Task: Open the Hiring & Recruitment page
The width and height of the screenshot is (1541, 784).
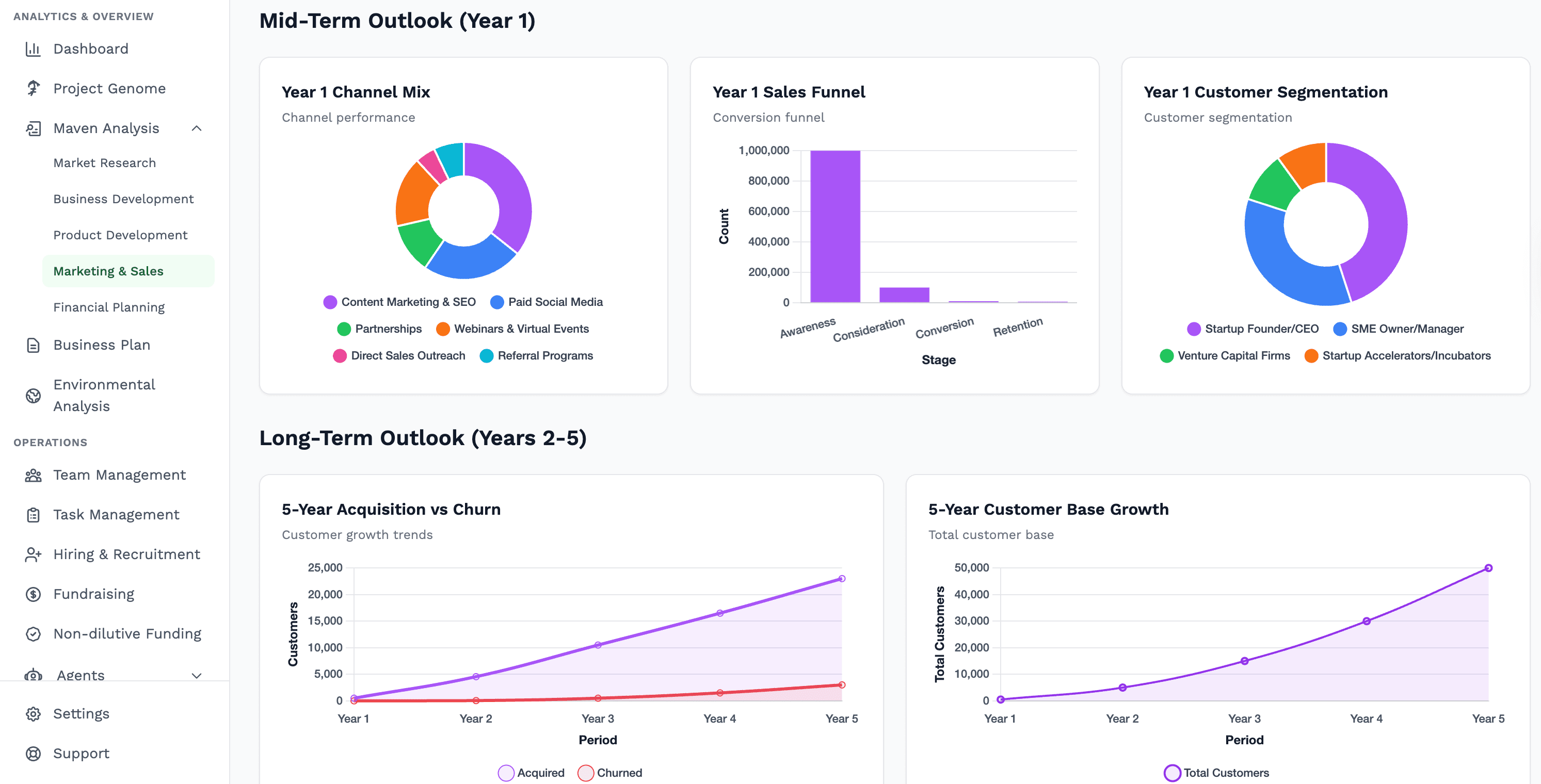Action: click(126, 554)
